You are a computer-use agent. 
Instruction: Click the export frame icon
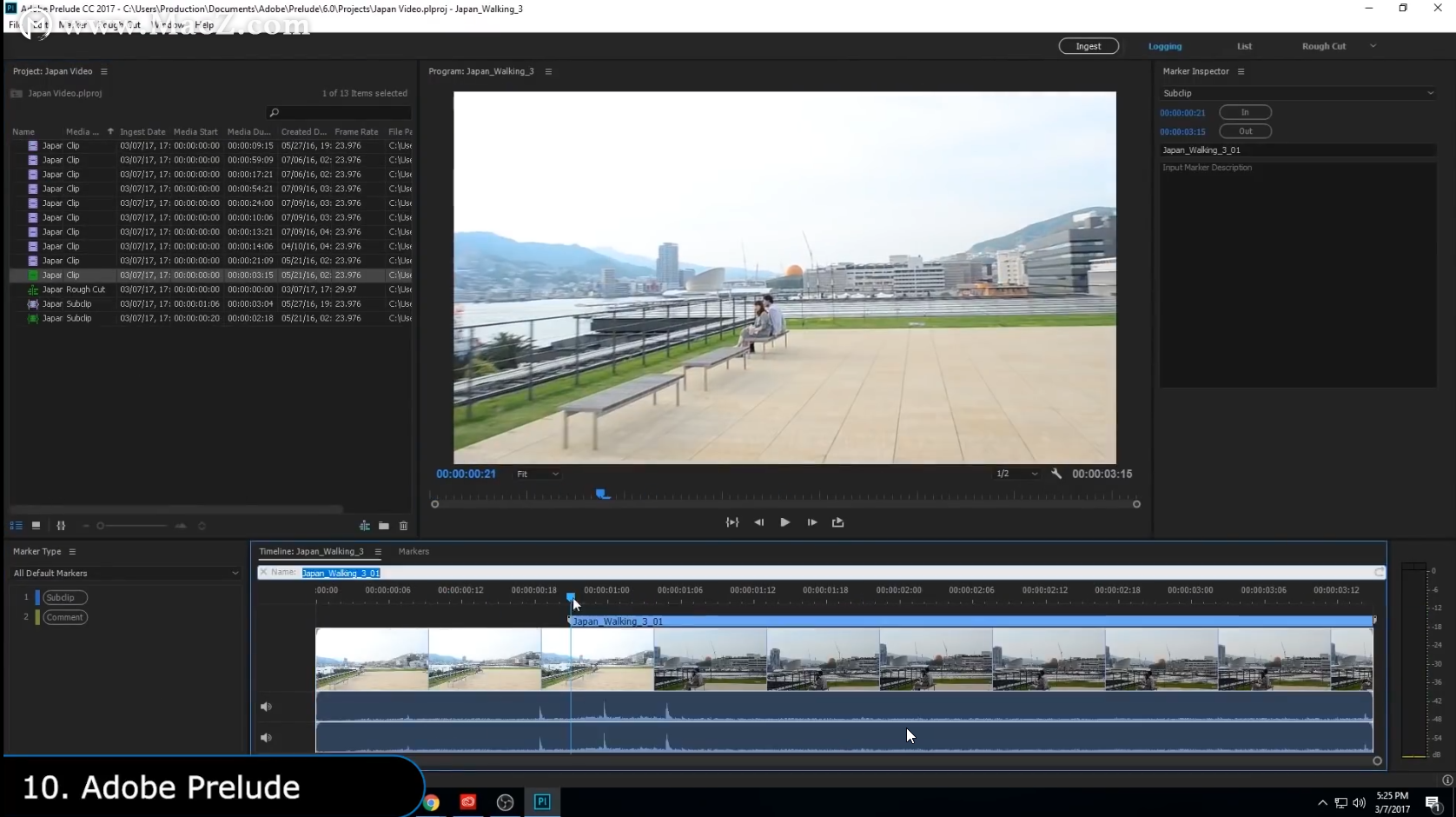click(837, 522)
